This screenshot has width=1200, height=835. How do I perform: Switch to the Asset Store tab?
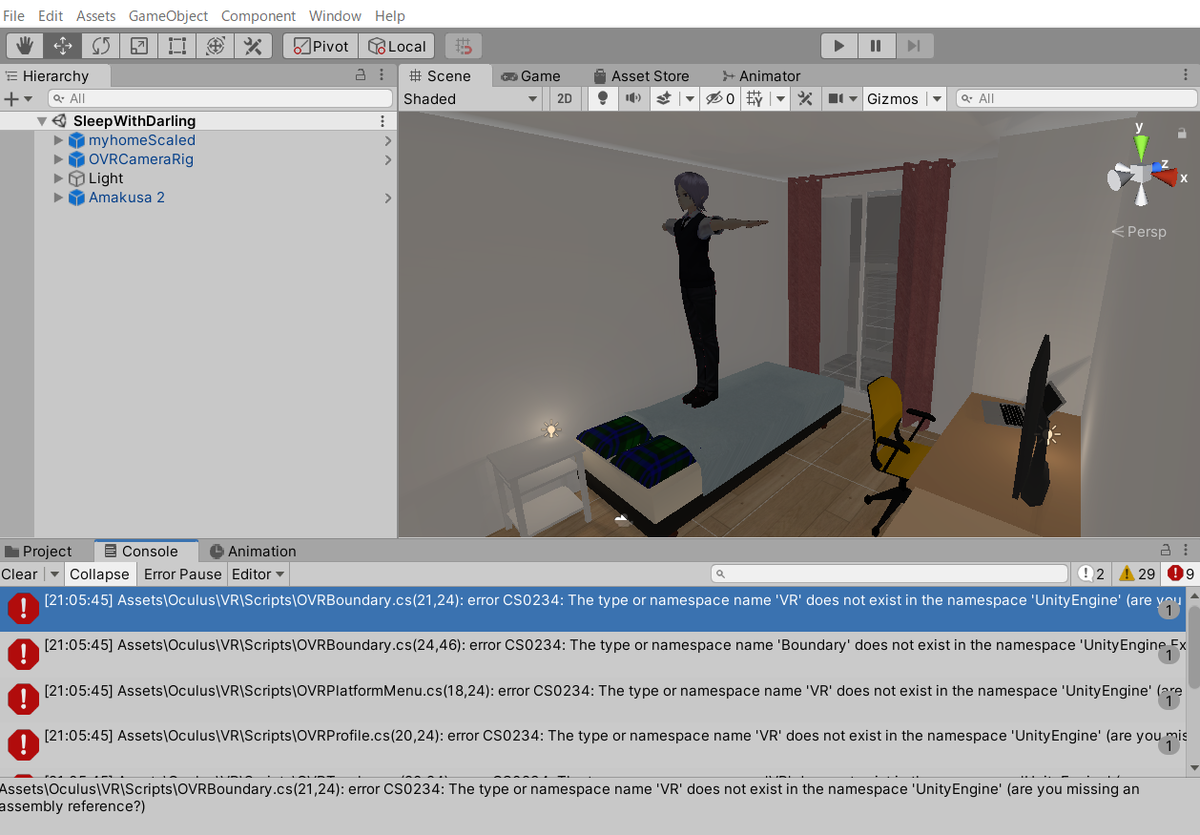click(x=641, y=76)
